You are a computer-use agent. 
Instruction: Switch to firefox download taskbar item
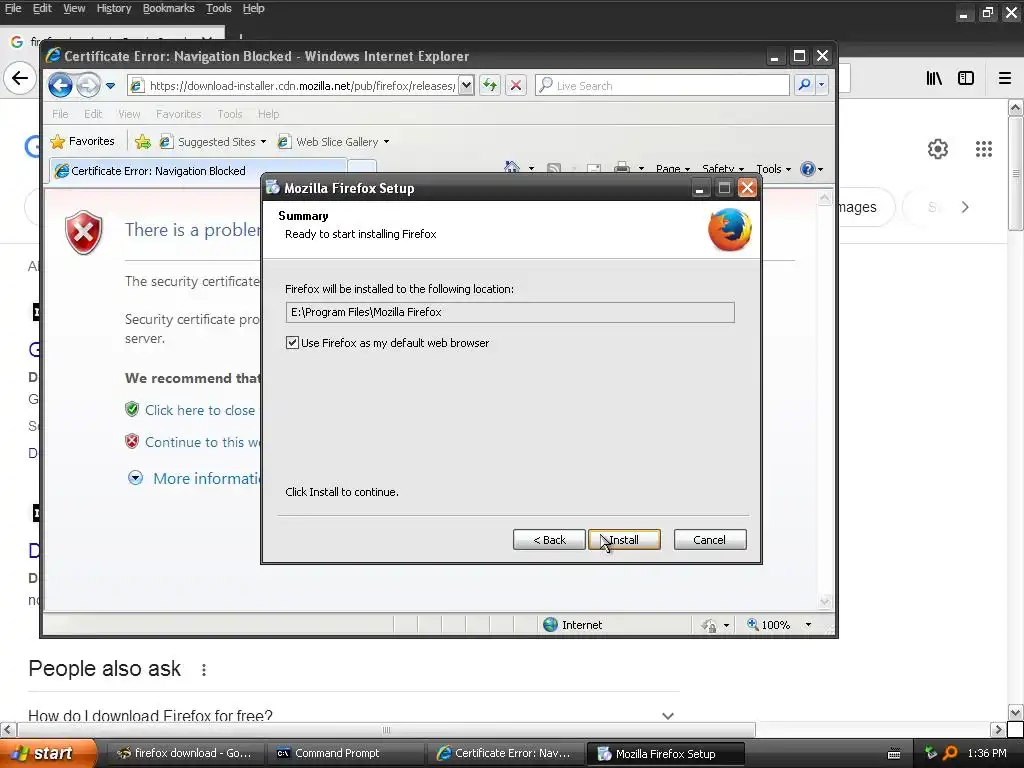(184, 753)
